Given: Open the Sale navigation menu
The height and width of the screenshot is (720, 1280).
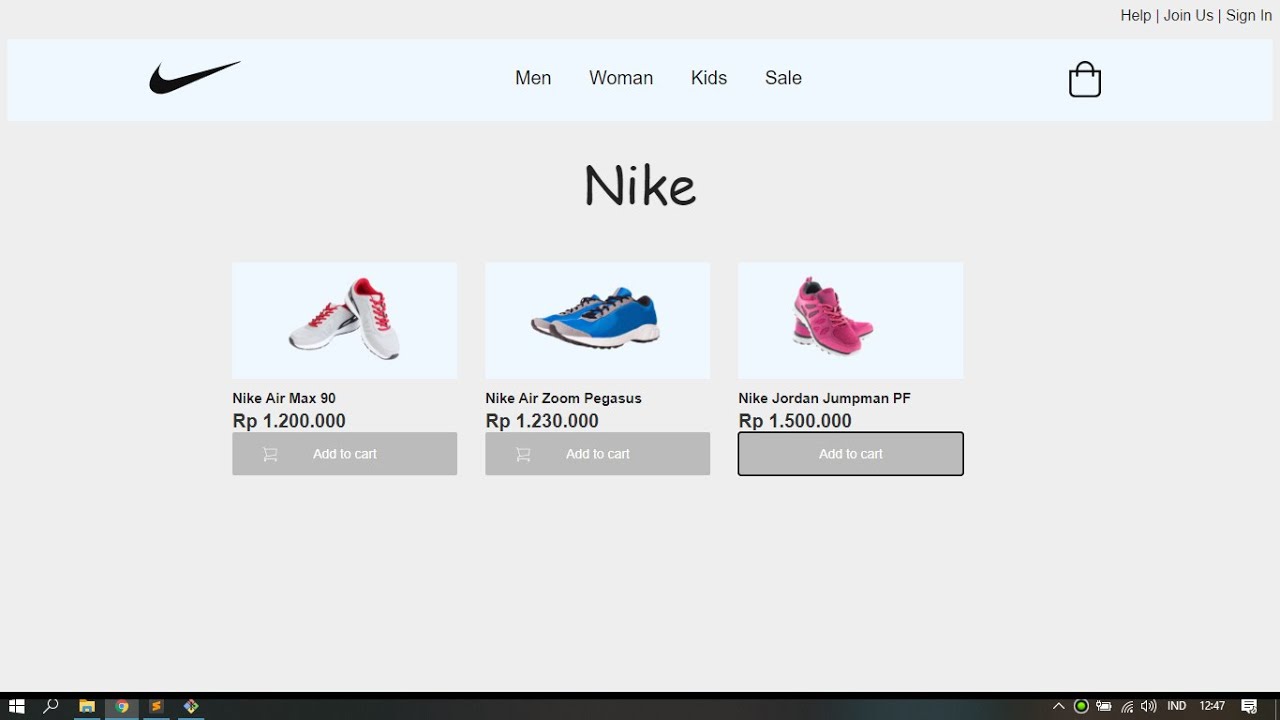Looking at the screenshot, I should click(x=783, y=78).
